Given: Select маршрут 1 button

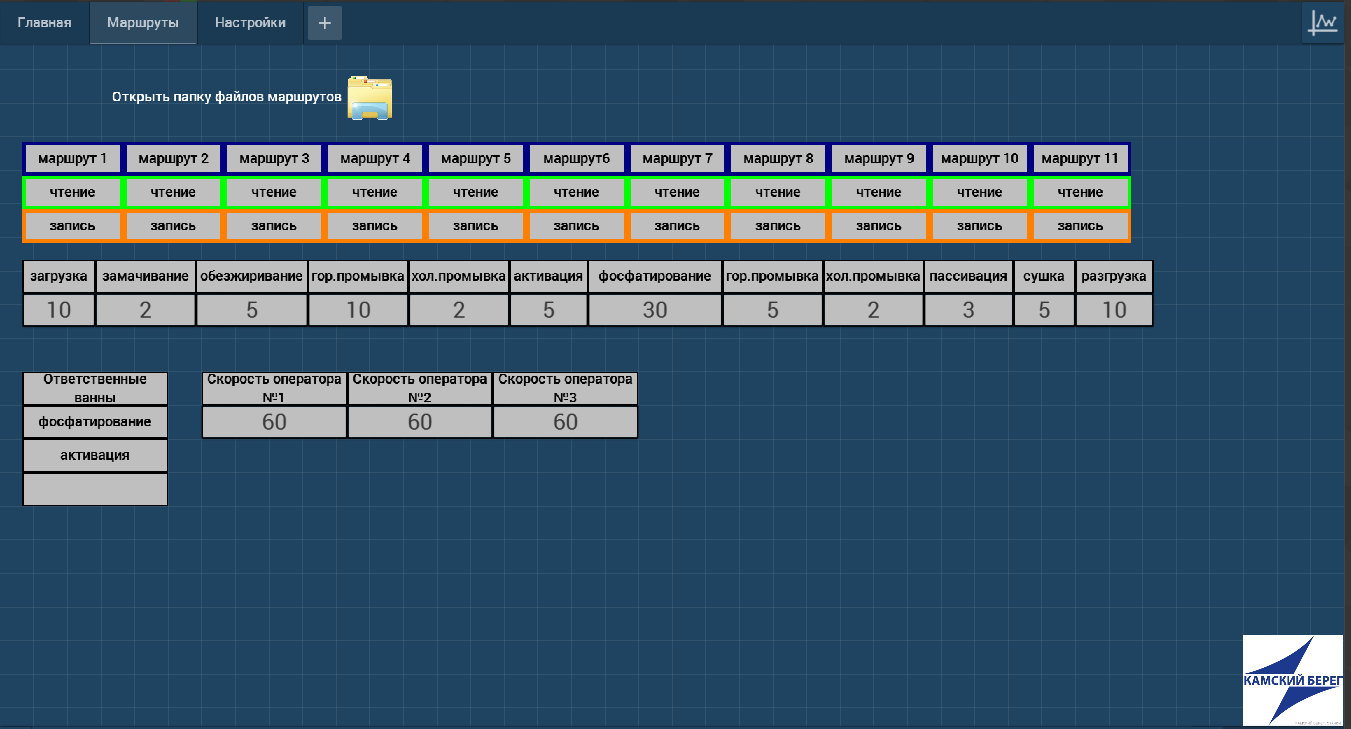Looking at the screenshot, I should tap(73, 158).
